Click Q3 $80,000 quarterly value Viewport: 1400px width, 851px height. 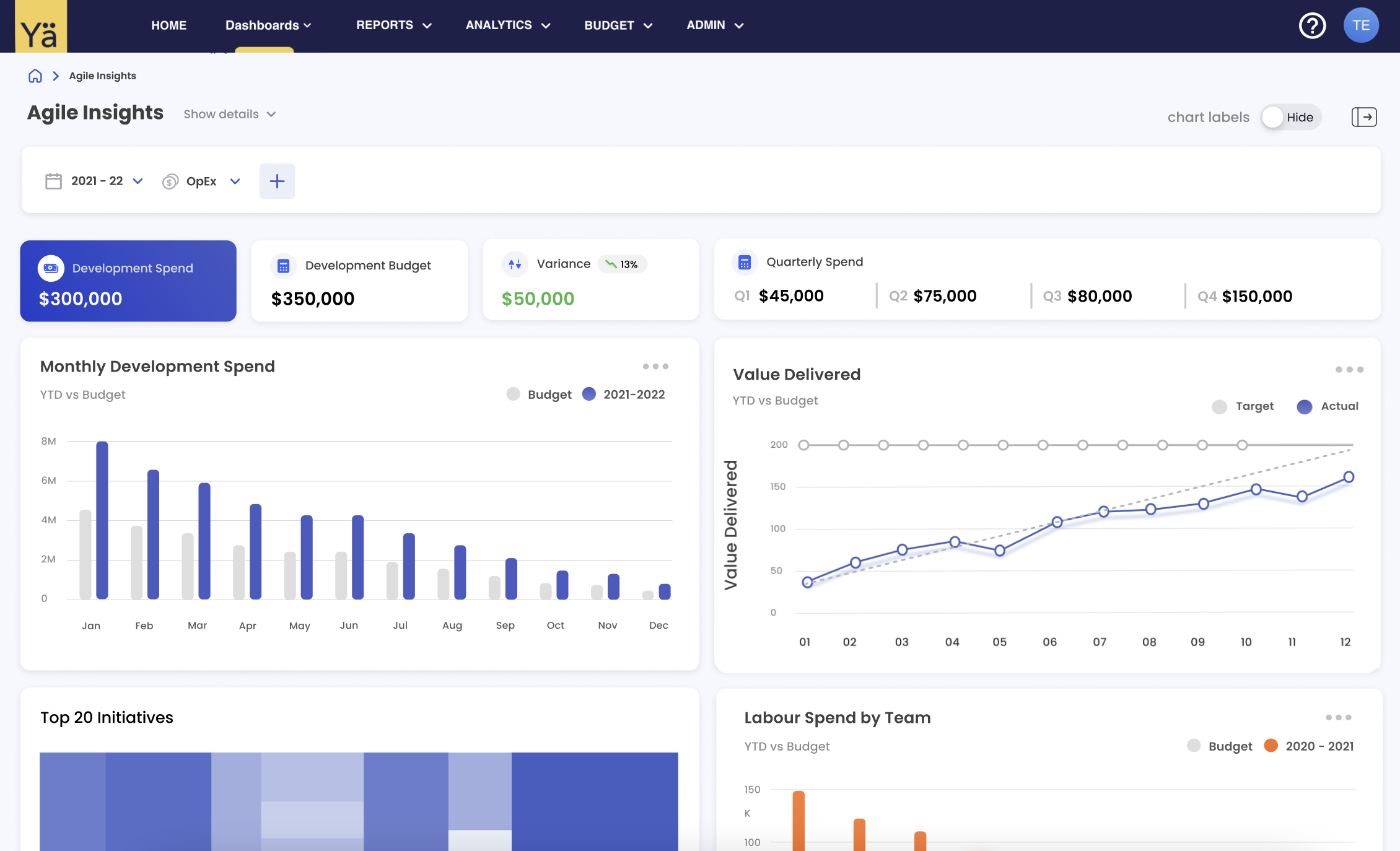pyautogui.click(x=1087, y=296)
